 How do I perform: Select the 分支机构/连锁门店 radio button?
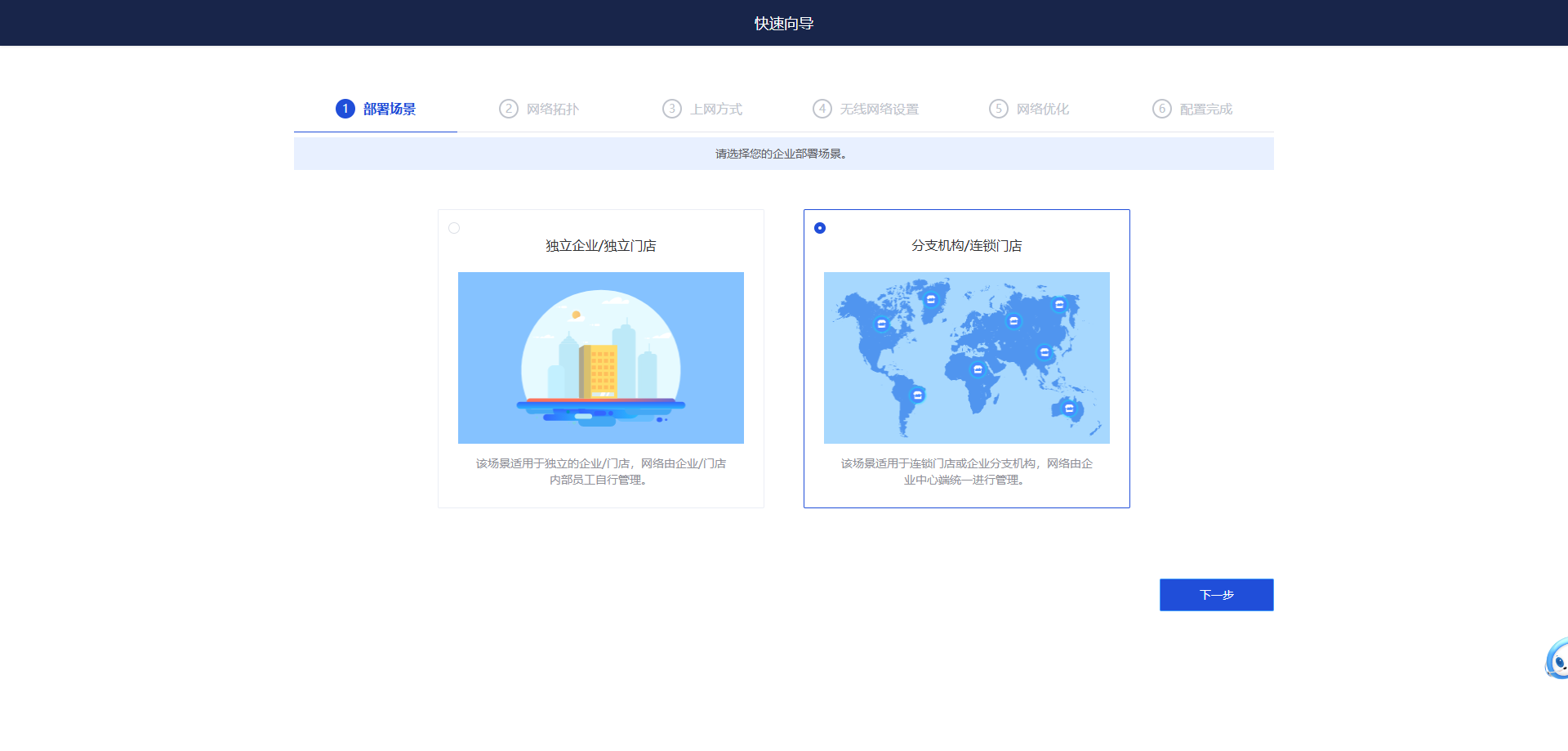click(820, 228)
